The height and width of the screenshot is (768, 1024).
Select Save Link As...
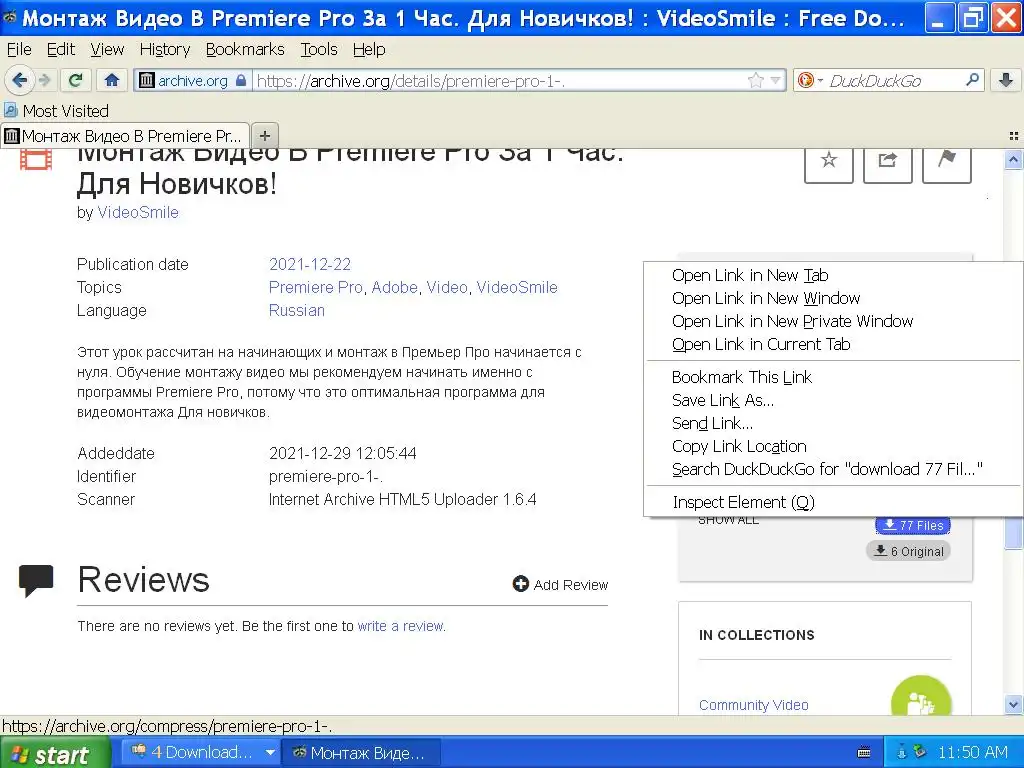click(833, 400)
